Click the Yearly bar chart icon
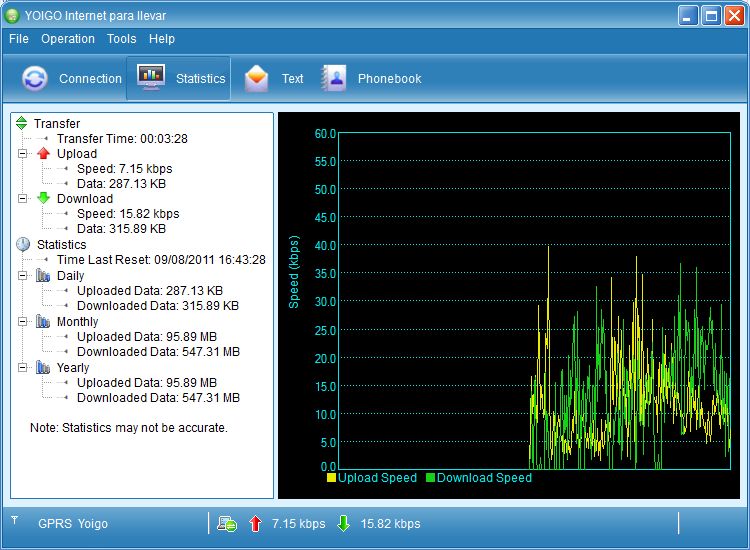Screen dimensions: 750x550 (43, 367)
